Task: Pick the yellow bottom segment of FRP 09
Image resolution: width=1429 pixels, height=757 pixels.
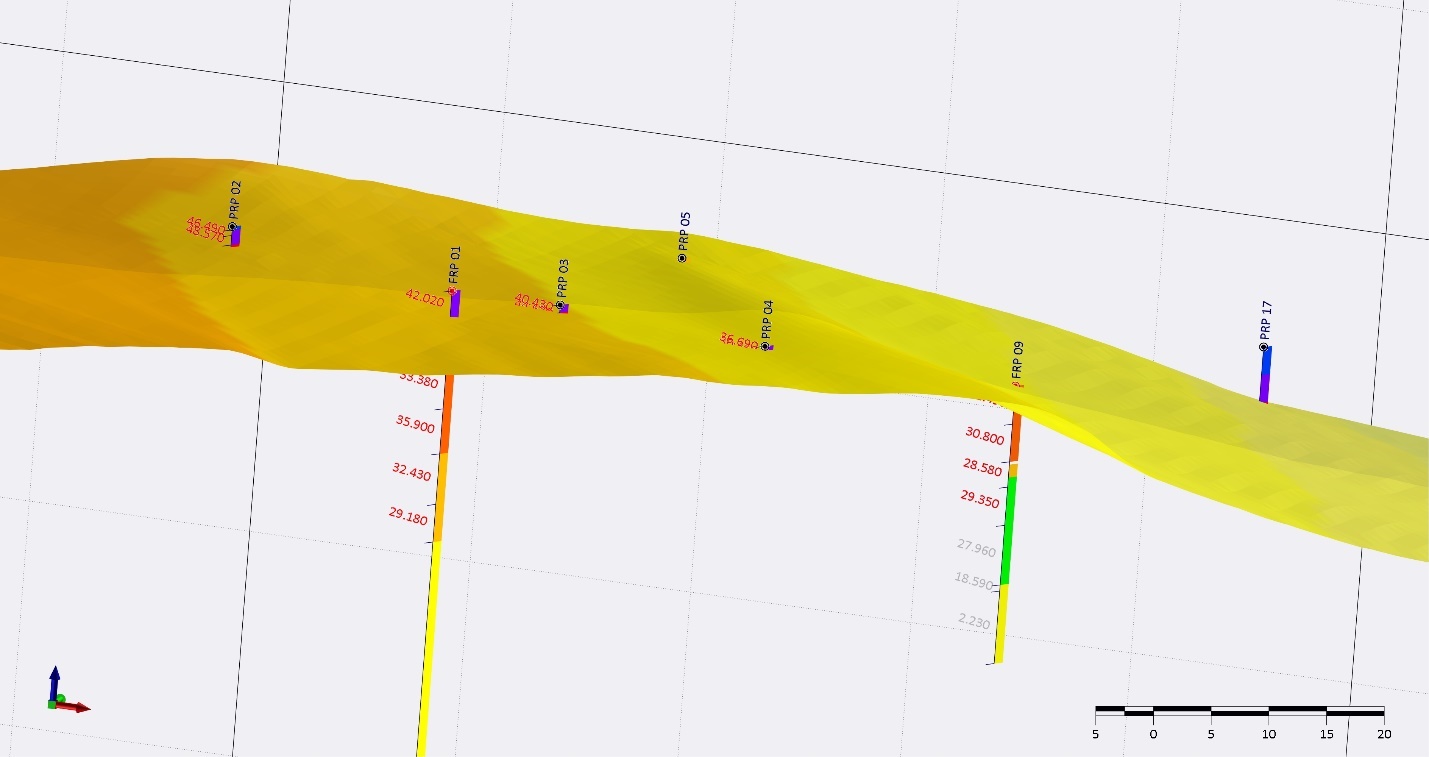Action: pos(1001,623)
